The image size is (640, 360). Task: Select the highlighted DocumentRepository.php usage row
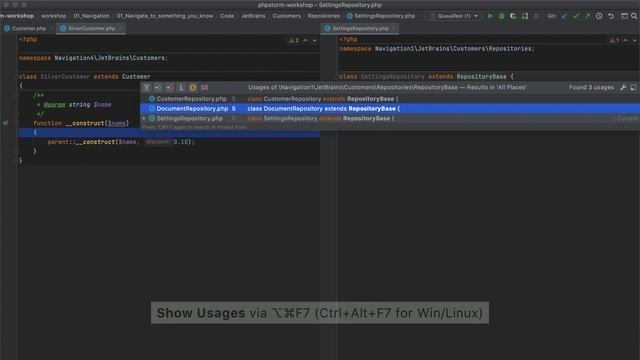(390, 109)
